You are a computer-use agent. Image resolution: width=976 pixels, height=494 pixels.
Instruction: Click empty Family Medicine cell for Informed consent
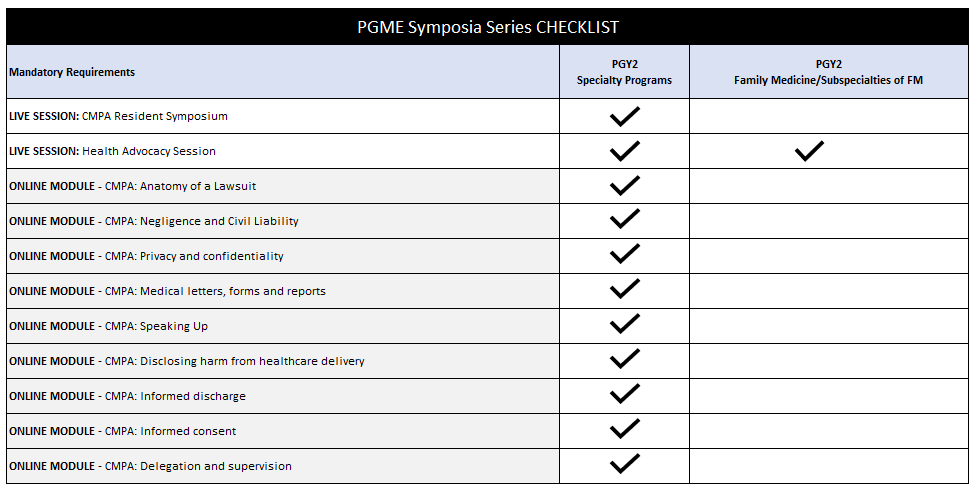coord(828,431)
